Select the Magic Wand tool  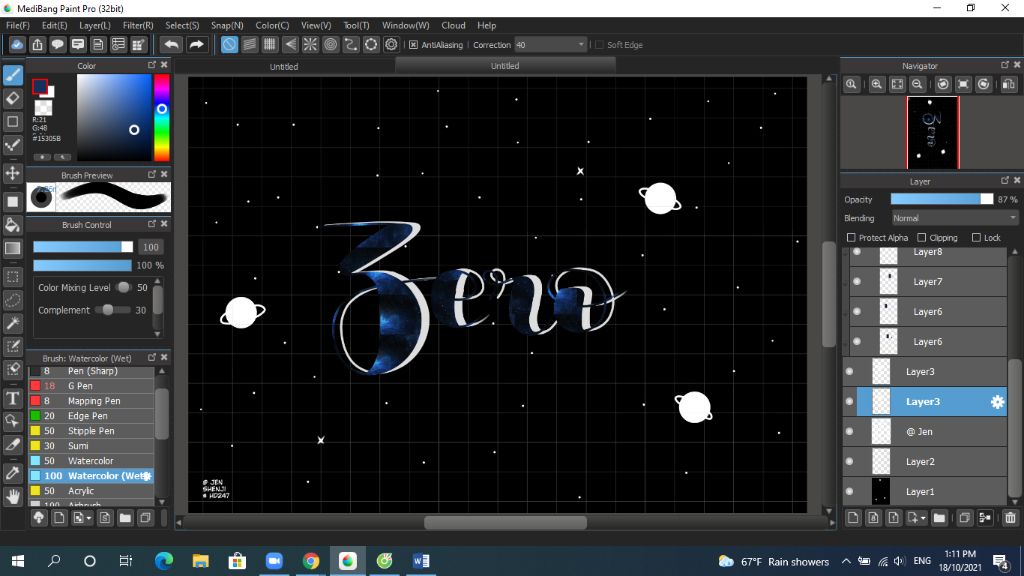13,323
